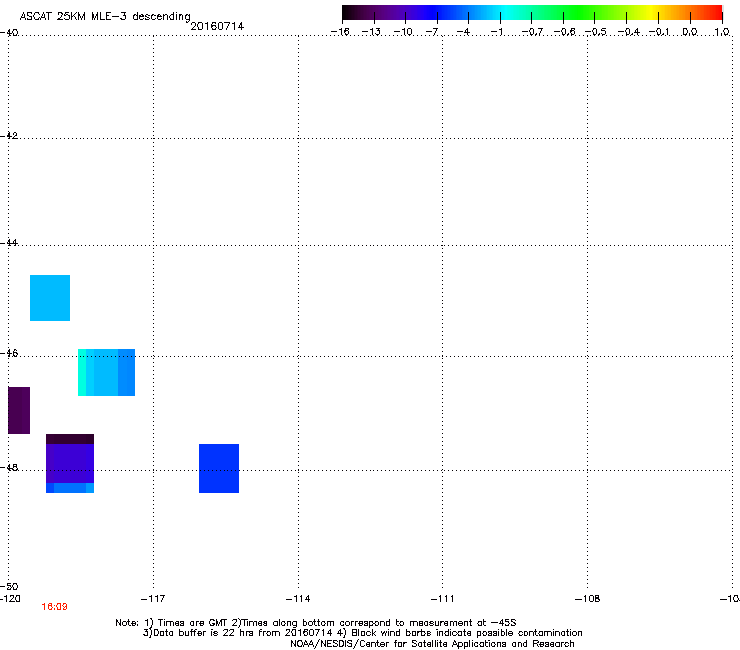Click the color scale label -13
The image size is (740, 650).
(x=371, y=32)
